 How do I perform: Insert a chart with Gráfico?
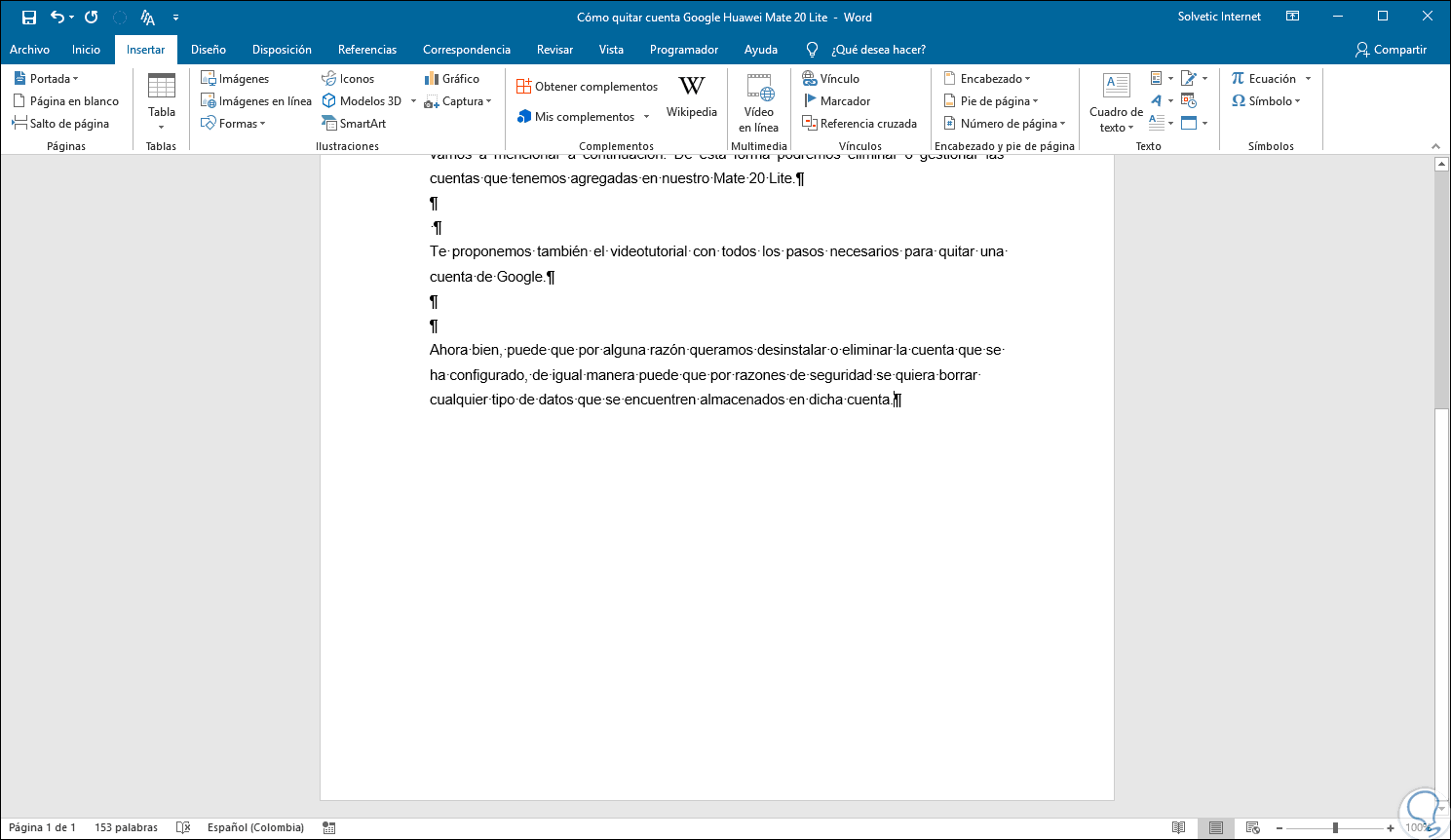tap(452, 79)
